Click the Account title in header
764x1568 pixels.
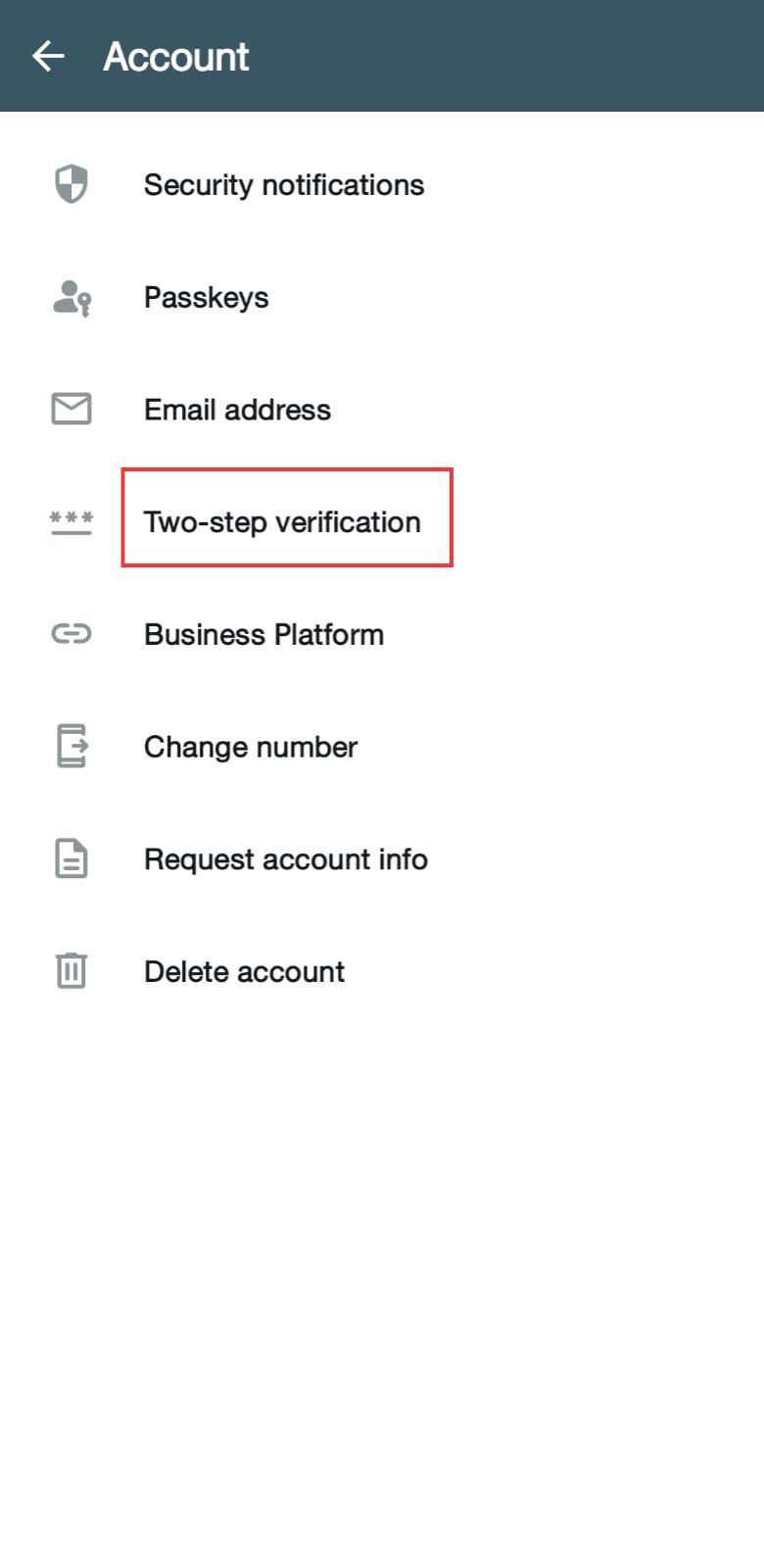click(x=176, y=57)
